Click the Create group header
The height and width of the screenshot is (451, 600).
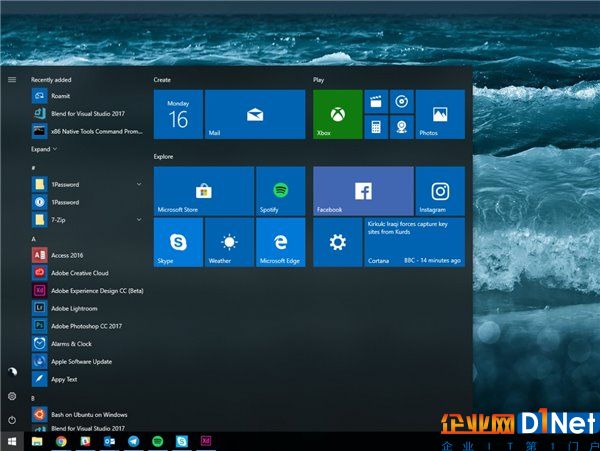pos(162,80)
